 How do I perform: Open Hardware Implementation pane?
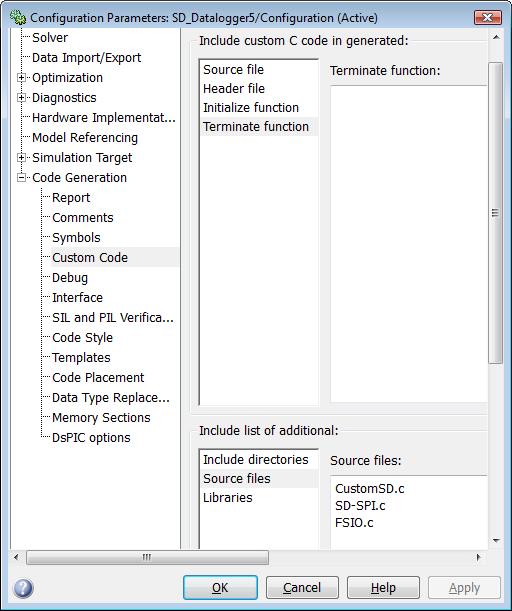coord(104,118)
